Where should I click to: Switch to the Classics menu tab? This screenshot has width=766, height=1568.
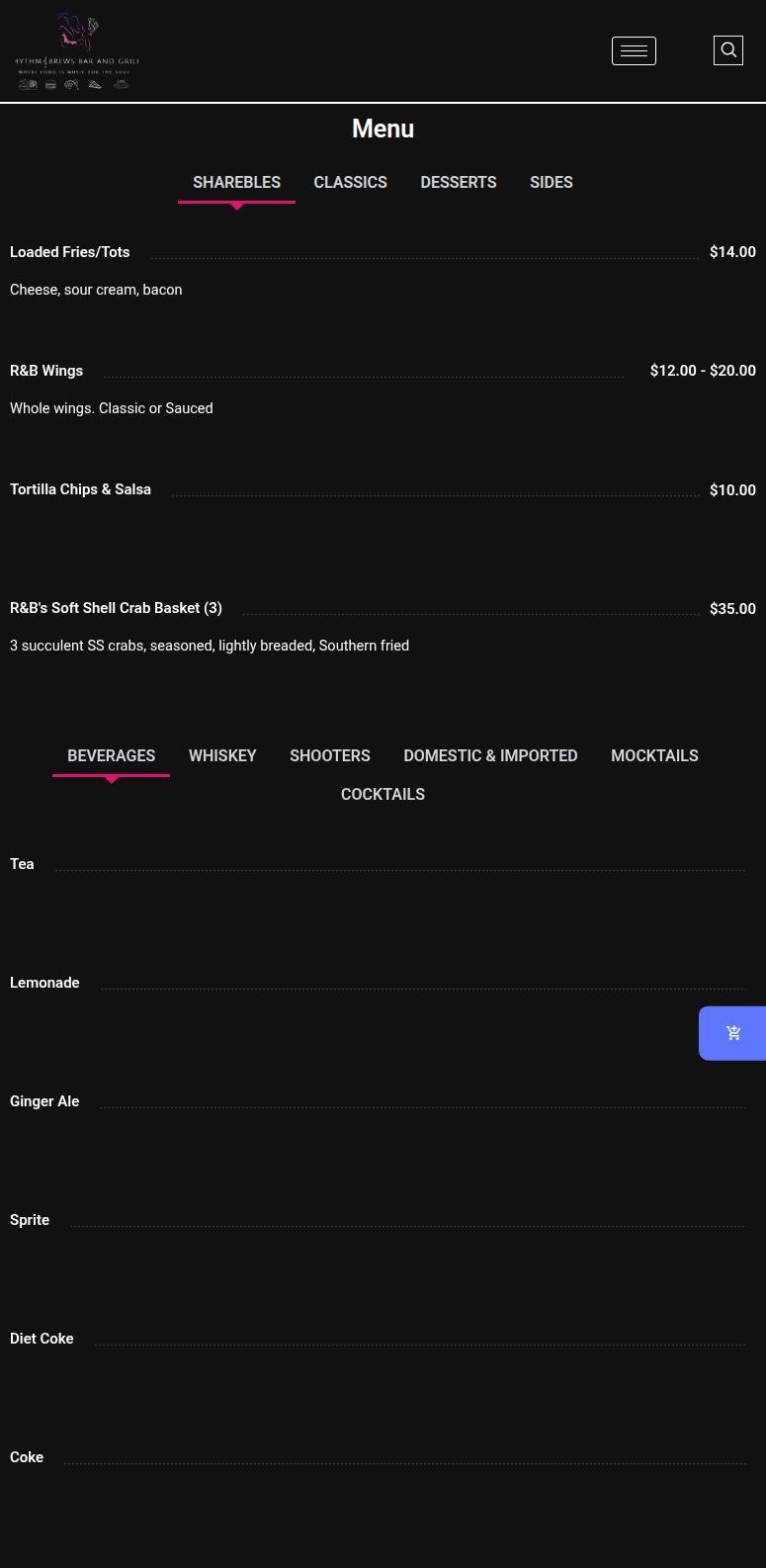click(350, 183)
